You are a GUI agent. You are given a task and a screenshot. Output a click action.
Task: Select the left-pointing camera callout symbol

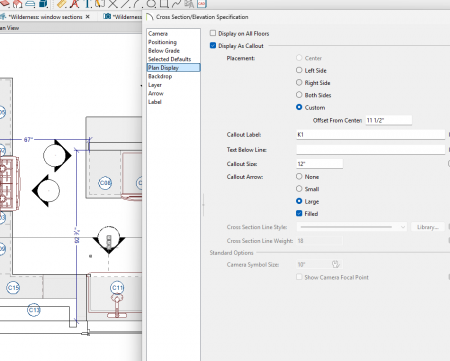click(46, 191)
